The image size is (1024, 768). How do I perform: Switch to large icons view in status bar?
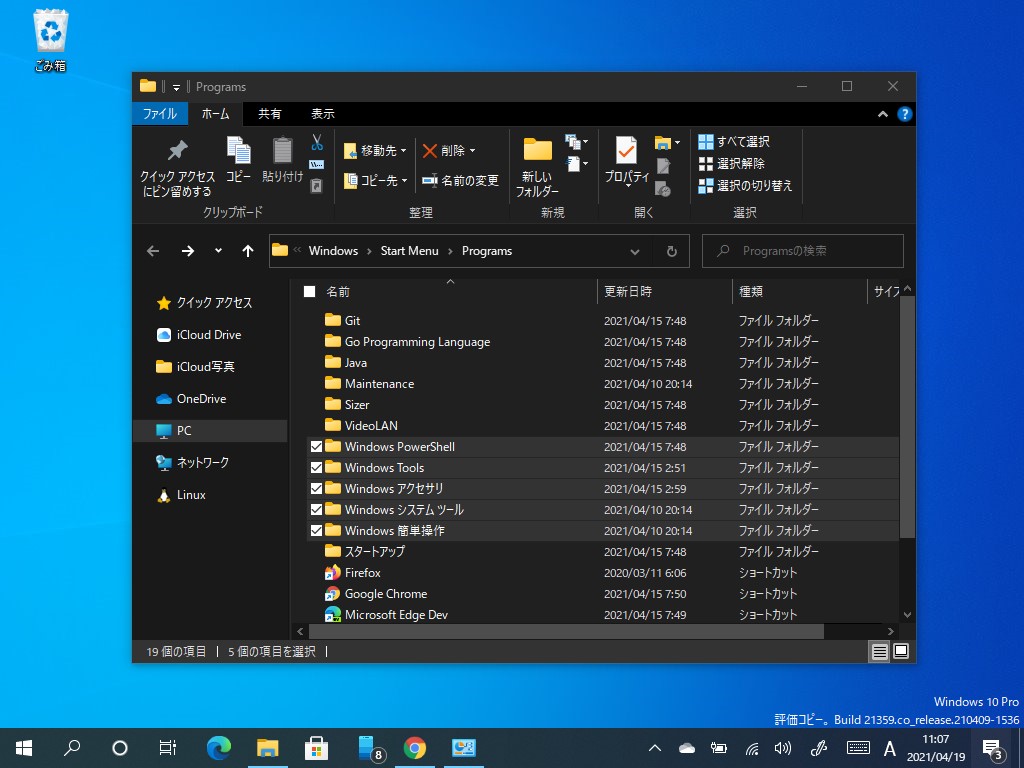(x=901, y=651)
